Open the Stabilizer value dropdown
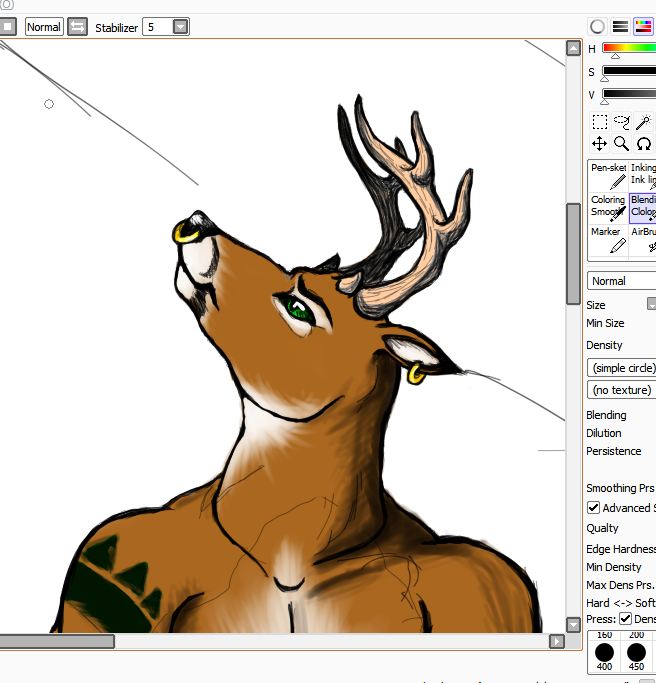 coord(180,27)
